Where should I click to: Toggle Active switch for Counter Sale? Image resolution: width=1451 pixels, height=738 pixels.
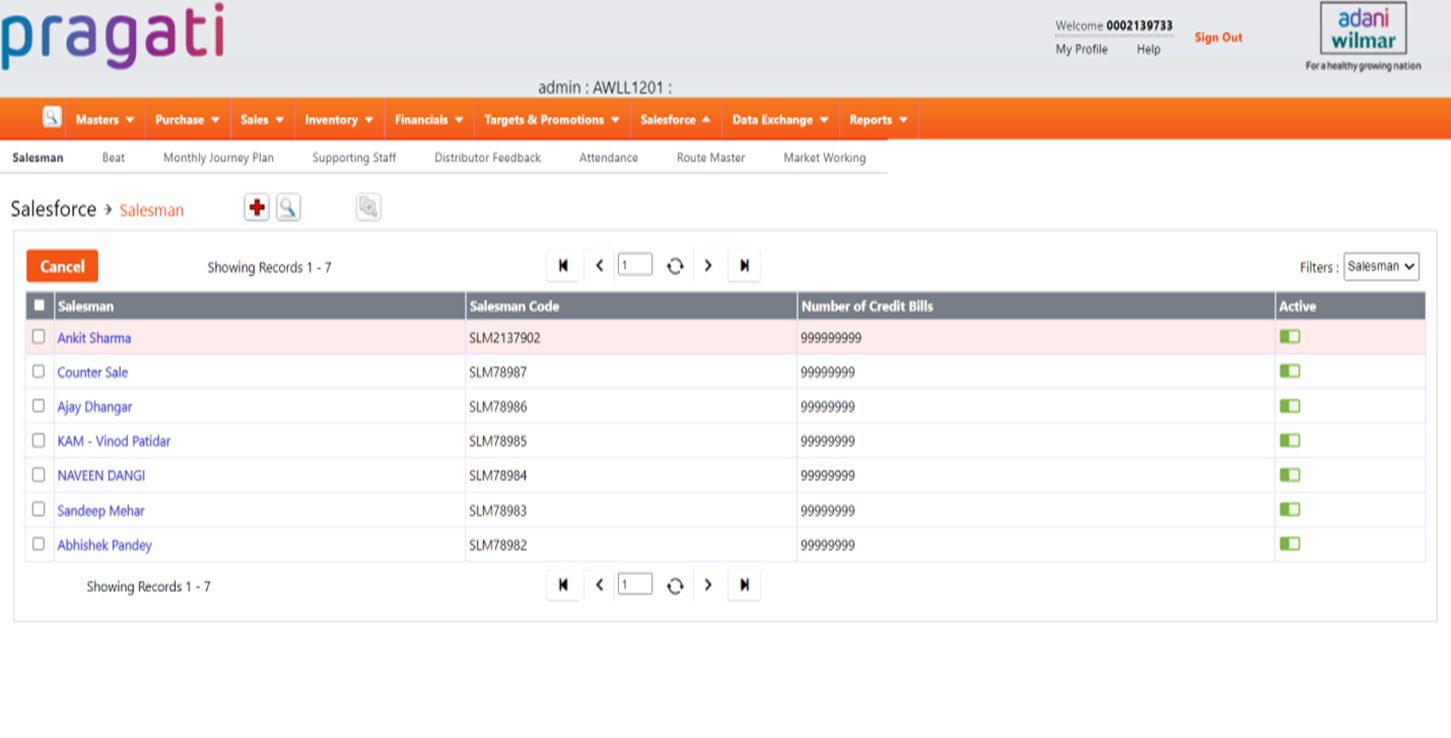(1290, 371)
